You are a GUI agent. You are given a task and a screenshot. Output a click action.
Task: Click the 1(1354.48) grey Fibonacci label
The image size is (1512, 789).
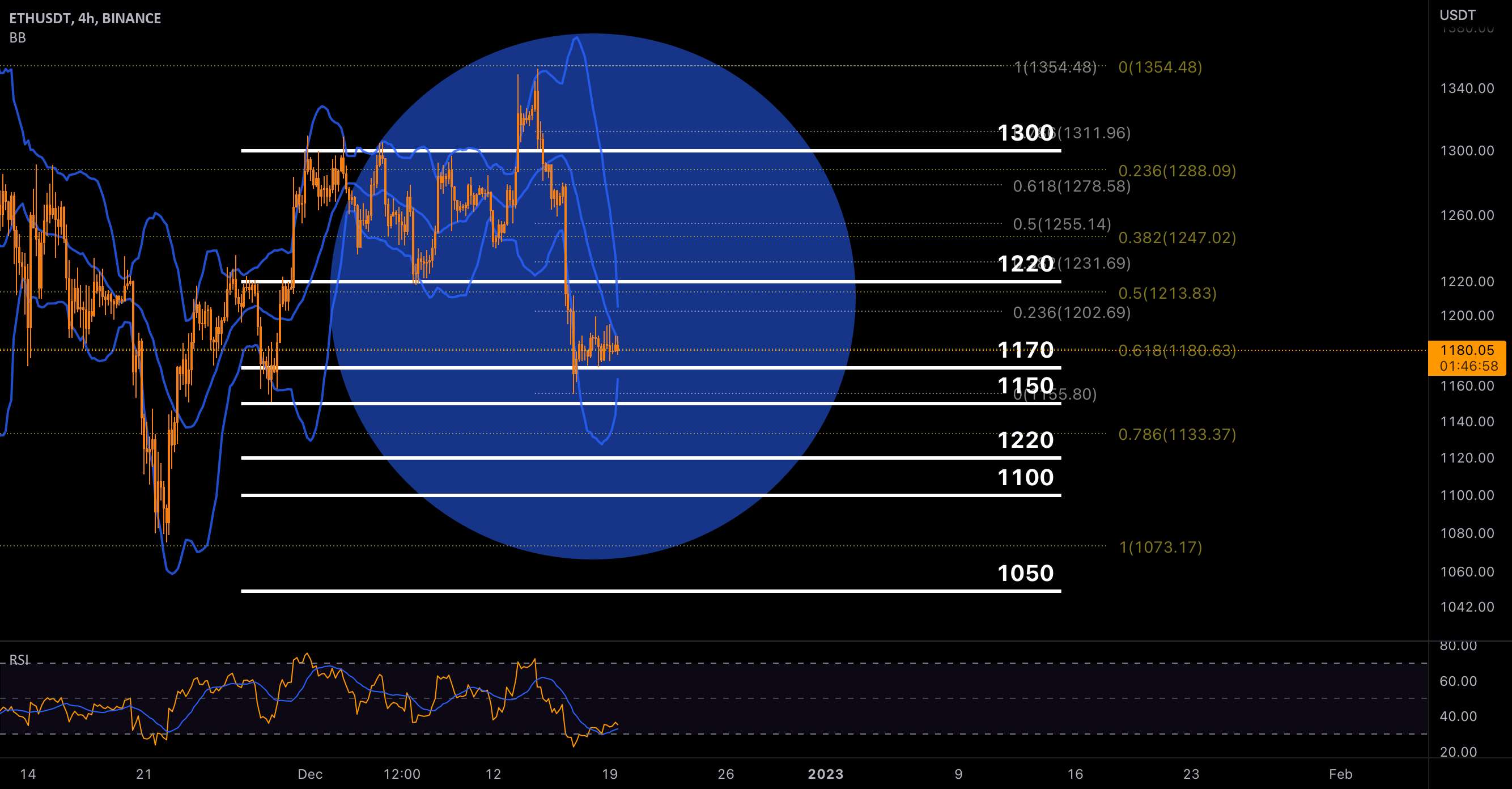(1055, 67)
